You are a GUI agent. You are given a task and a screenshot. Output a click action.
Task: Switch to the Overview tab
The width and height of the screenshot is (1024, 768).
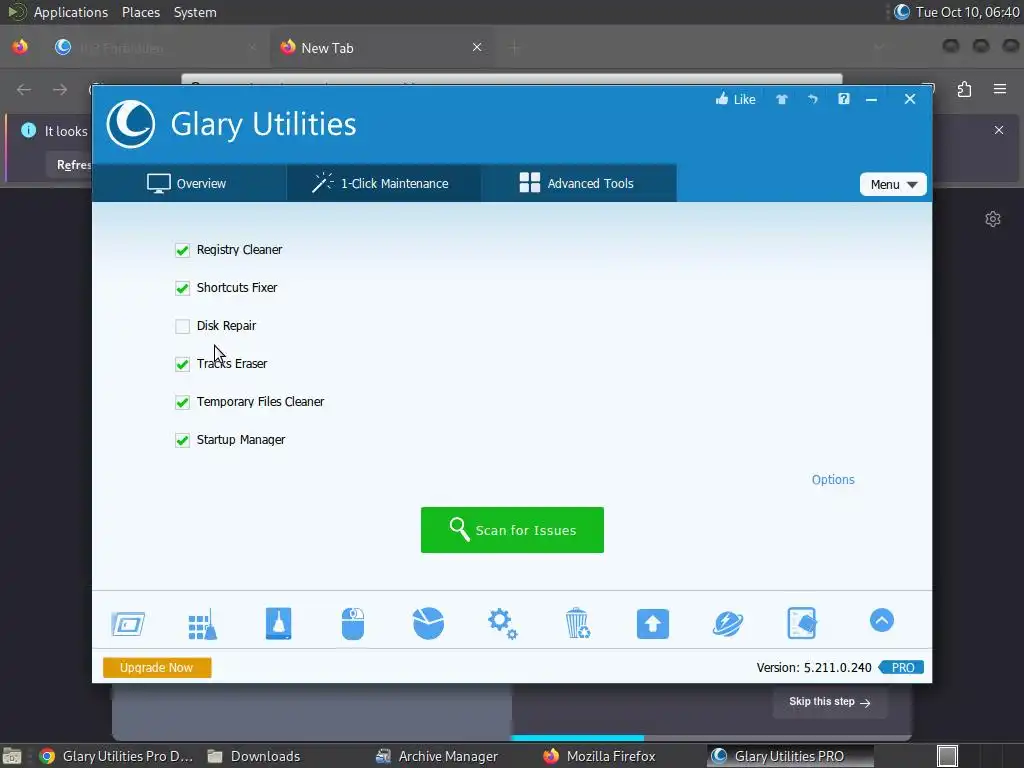189,183
